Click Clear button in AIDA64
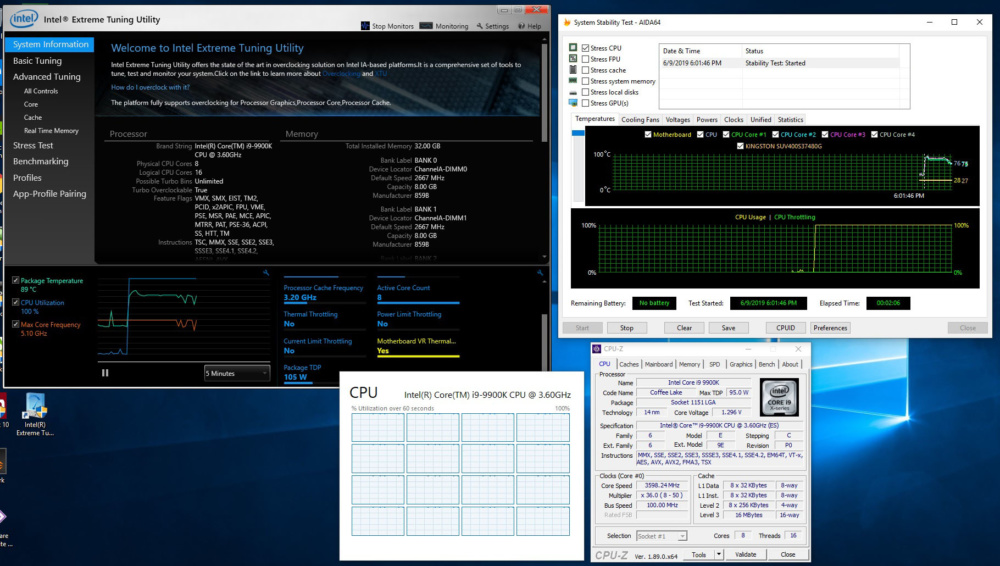This screenshot has height=566, width=1000. tap(684, 328)
